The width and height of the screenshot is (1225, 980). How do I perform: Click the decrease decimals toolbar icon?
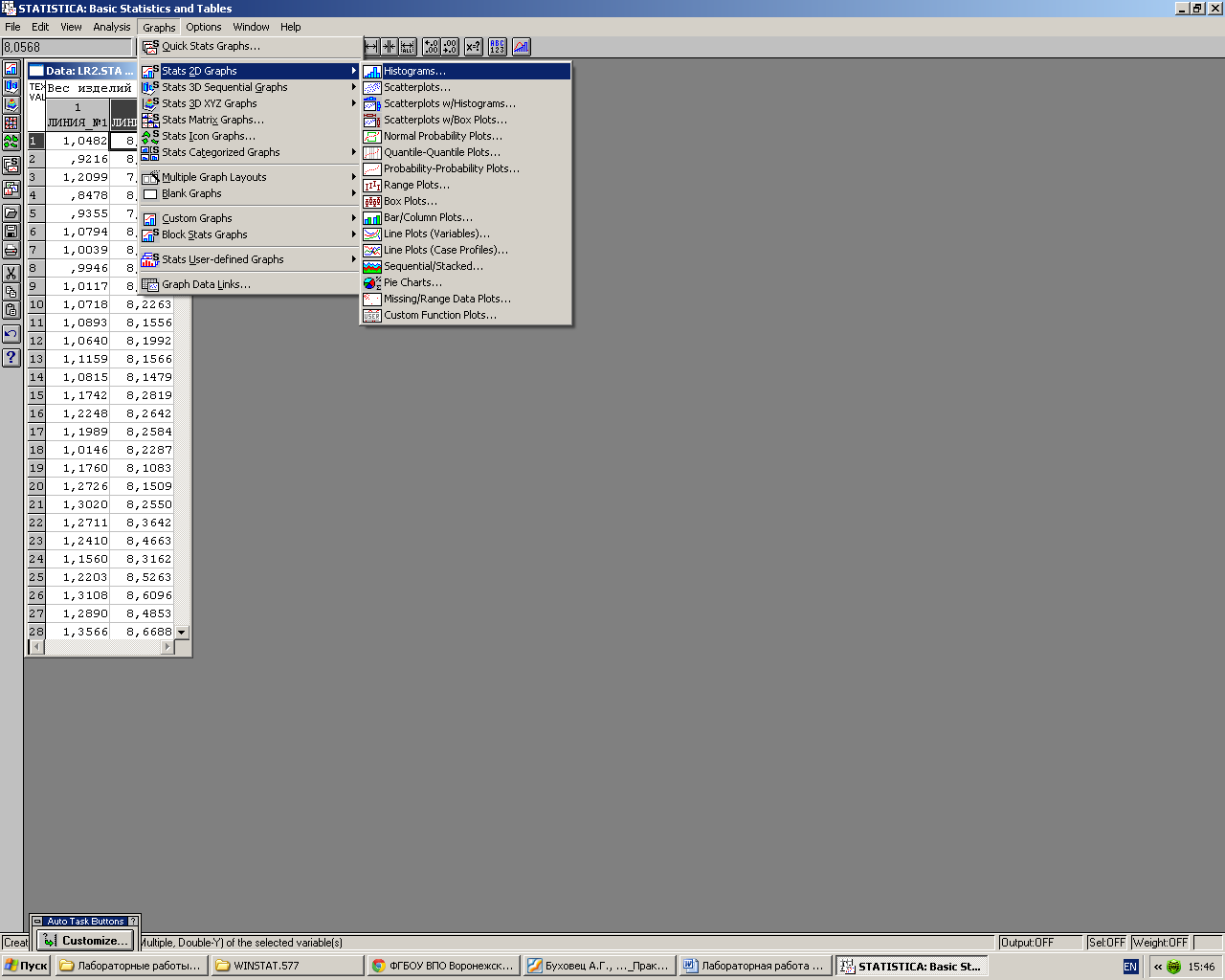450,47
